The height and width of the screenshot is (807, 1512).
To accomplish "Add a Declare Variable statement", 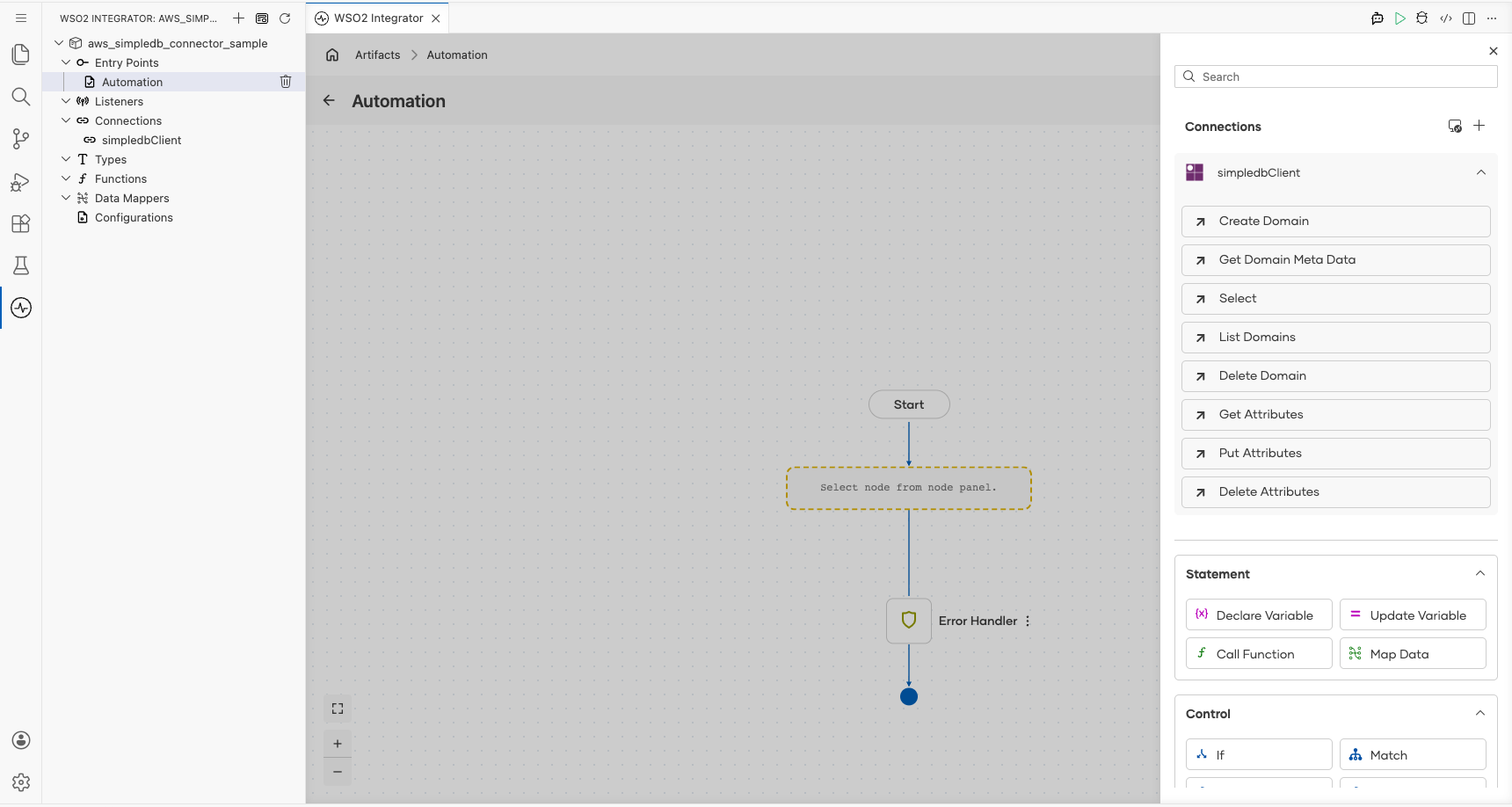I will (1259, 615).
